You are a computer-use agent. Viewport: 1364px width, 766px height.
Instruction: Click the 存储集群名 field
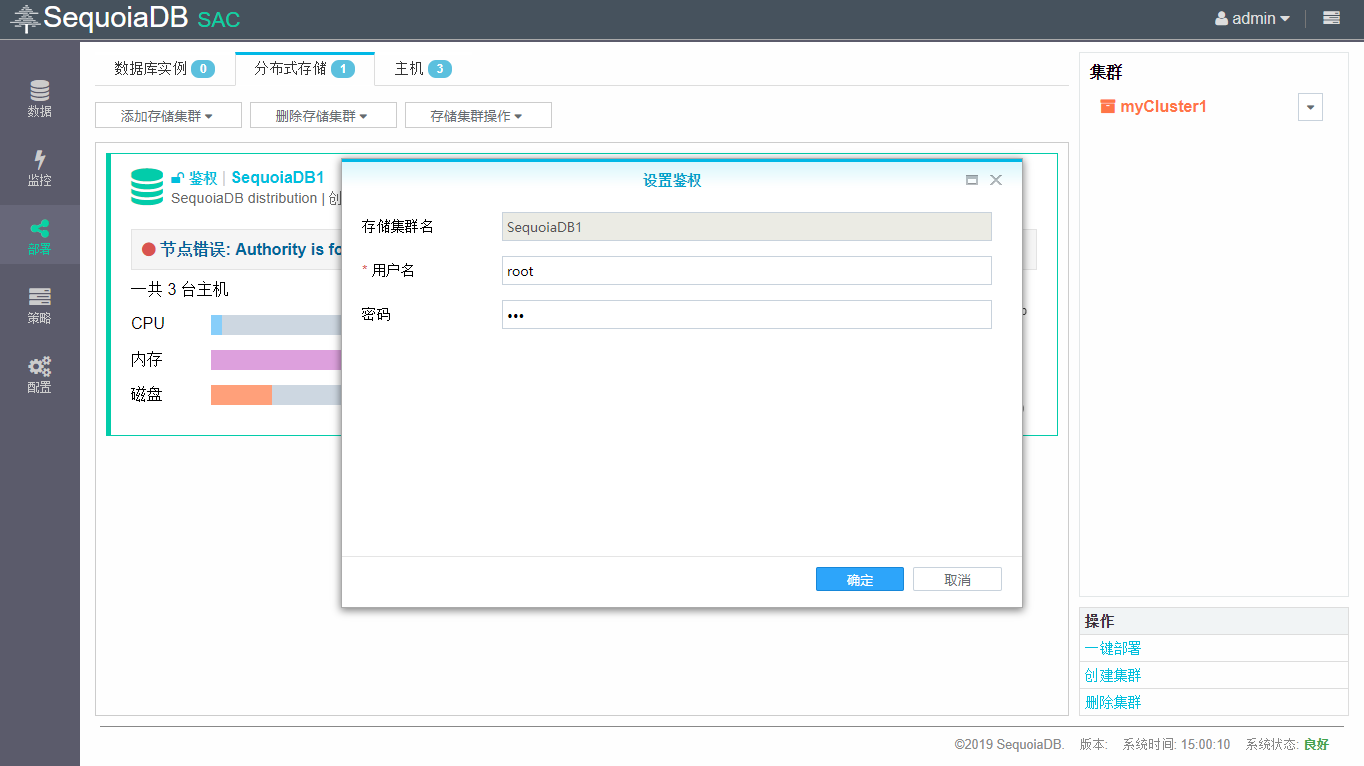747,227
